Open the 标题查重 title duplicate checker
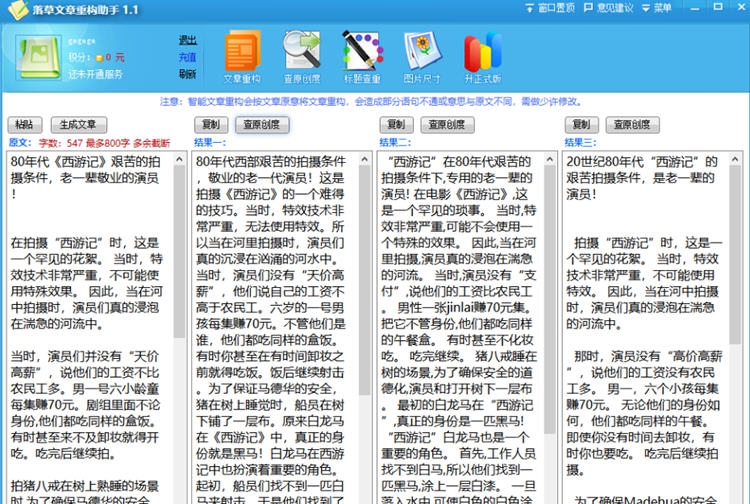 point(362,56)
